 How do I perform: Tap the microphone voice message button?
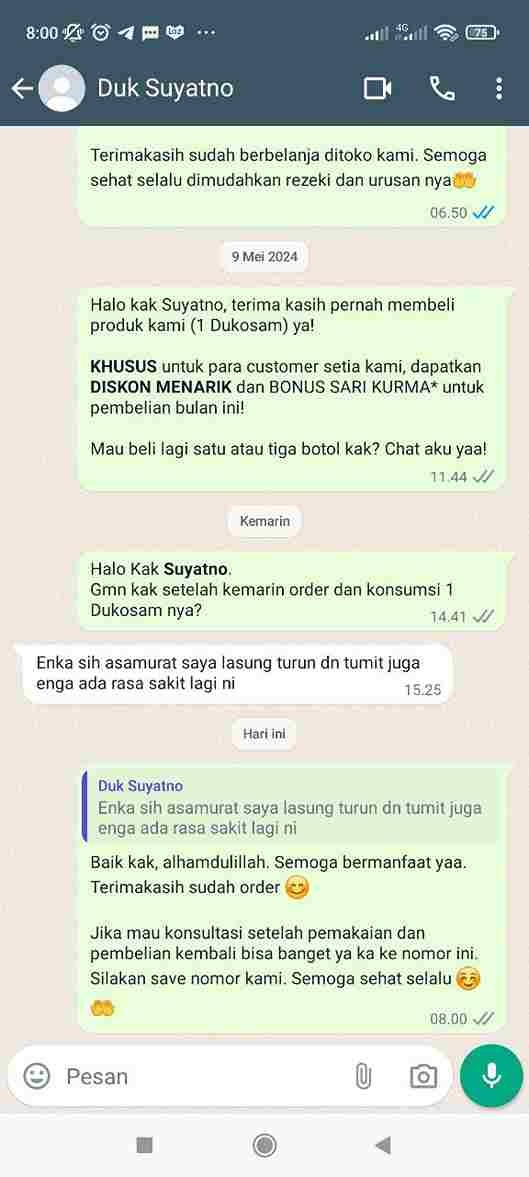491,1076
